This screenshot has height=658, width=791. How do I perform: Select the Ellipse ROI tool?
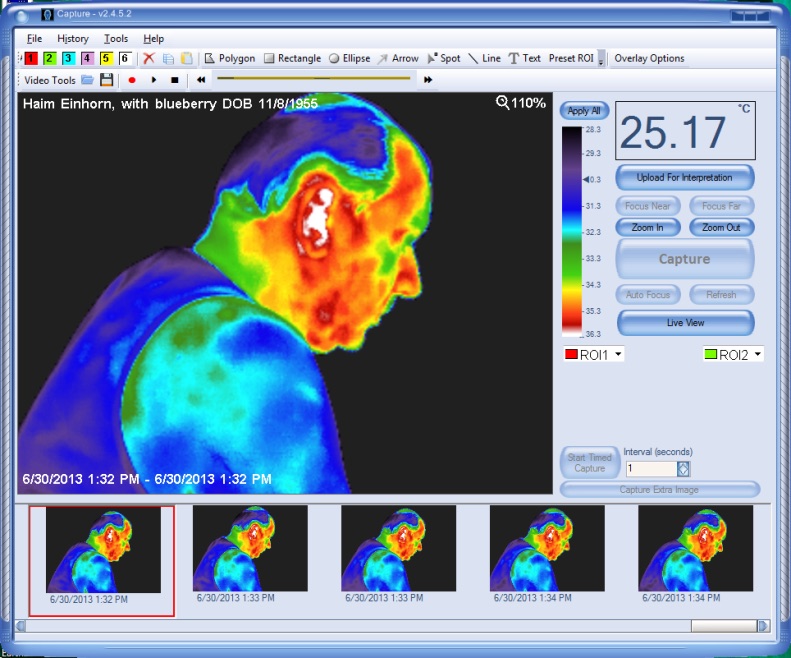(x=350, y=59)
